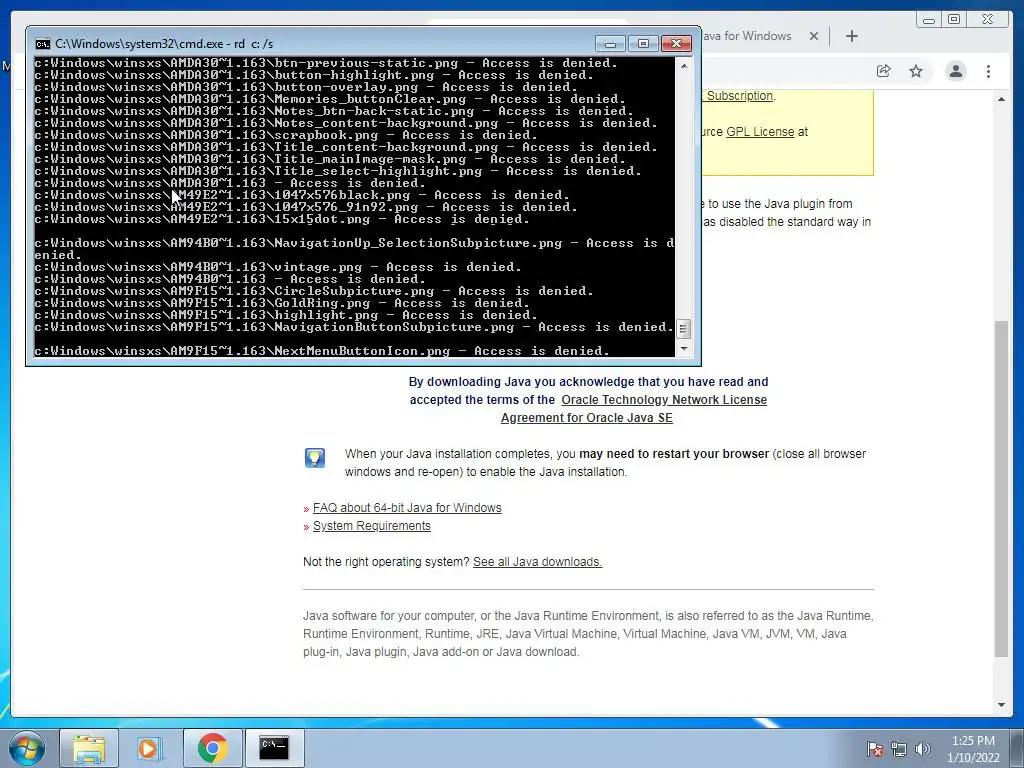The height and width of the screenshot is (768, 1024).
Task: Open a new Chrome tab
Action: tap(852, 36)
